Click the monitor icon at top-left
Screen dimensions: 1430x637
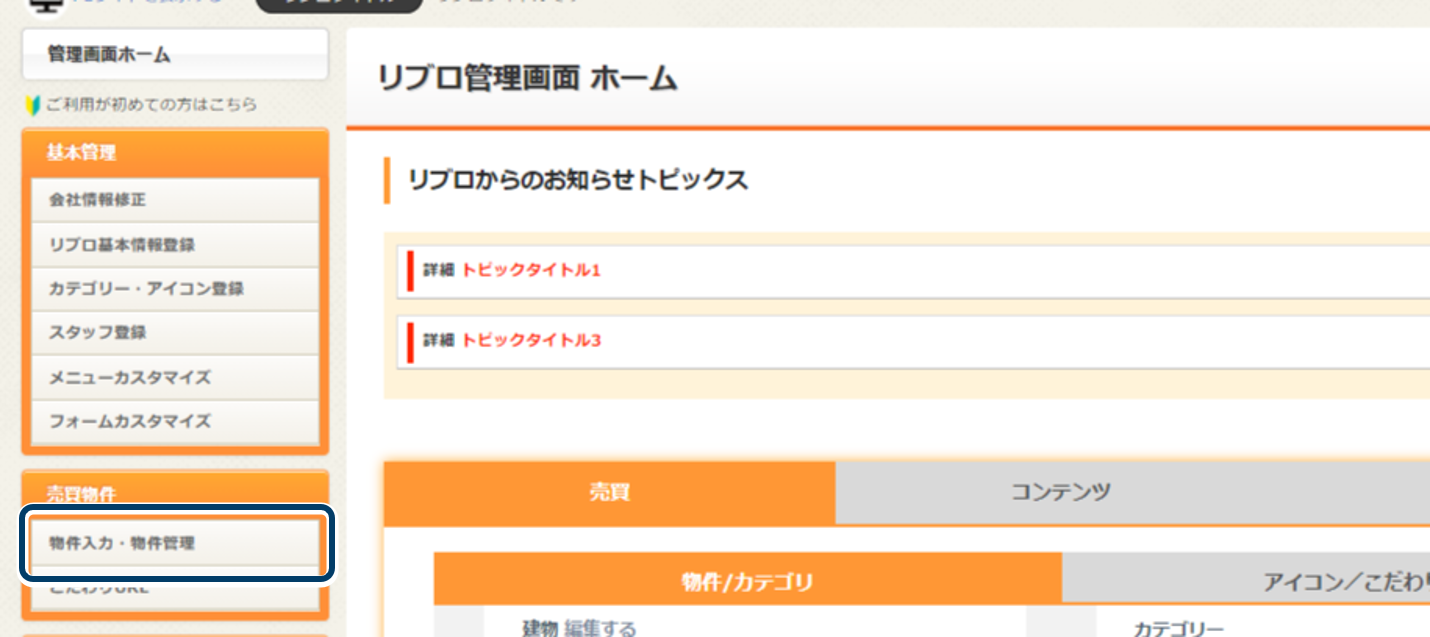pos(43,5)
